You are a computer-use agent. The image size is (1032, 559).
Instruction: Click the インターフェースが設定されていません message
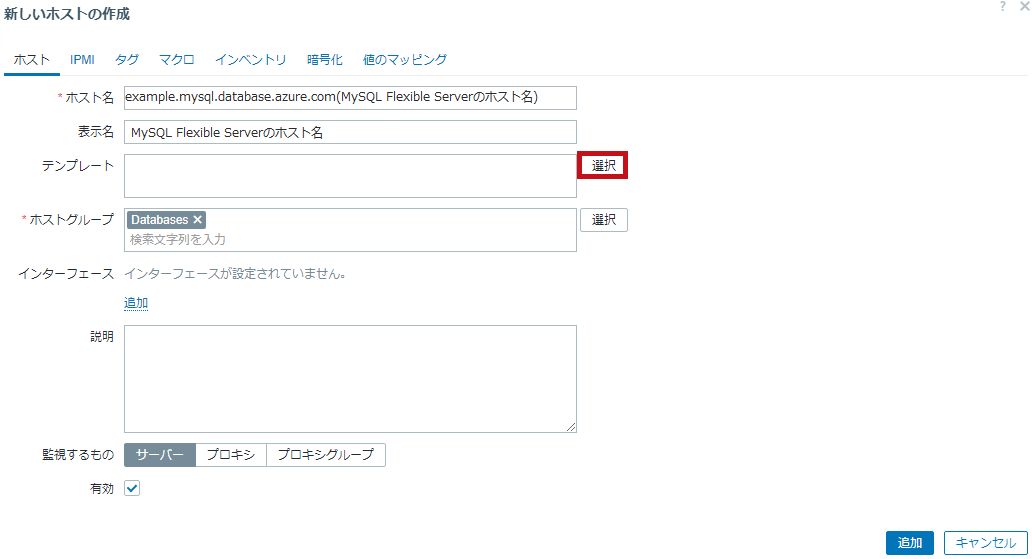(x=236, y=274)
